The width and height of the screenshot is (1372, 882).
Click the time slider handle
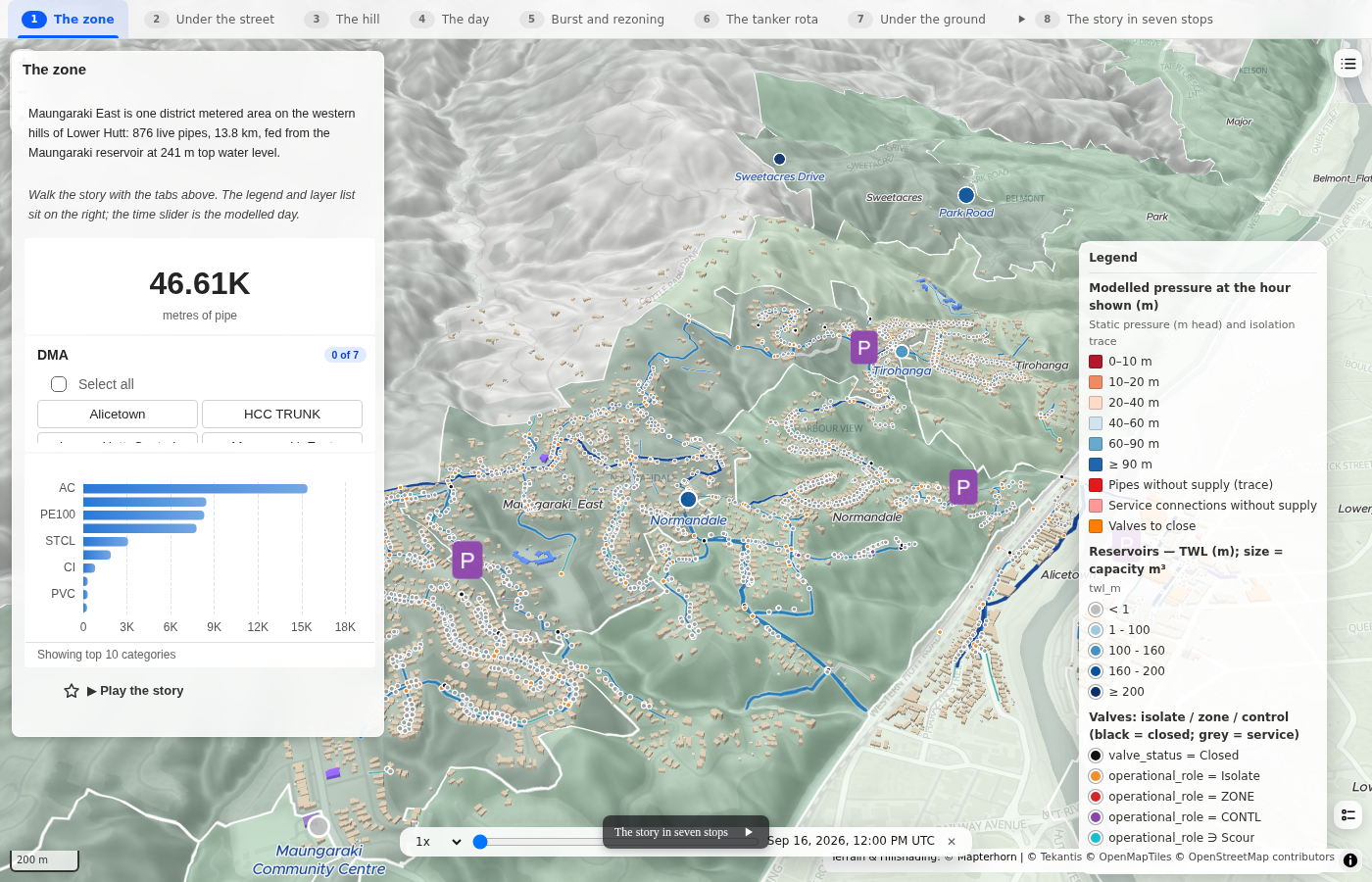[480, 842]
